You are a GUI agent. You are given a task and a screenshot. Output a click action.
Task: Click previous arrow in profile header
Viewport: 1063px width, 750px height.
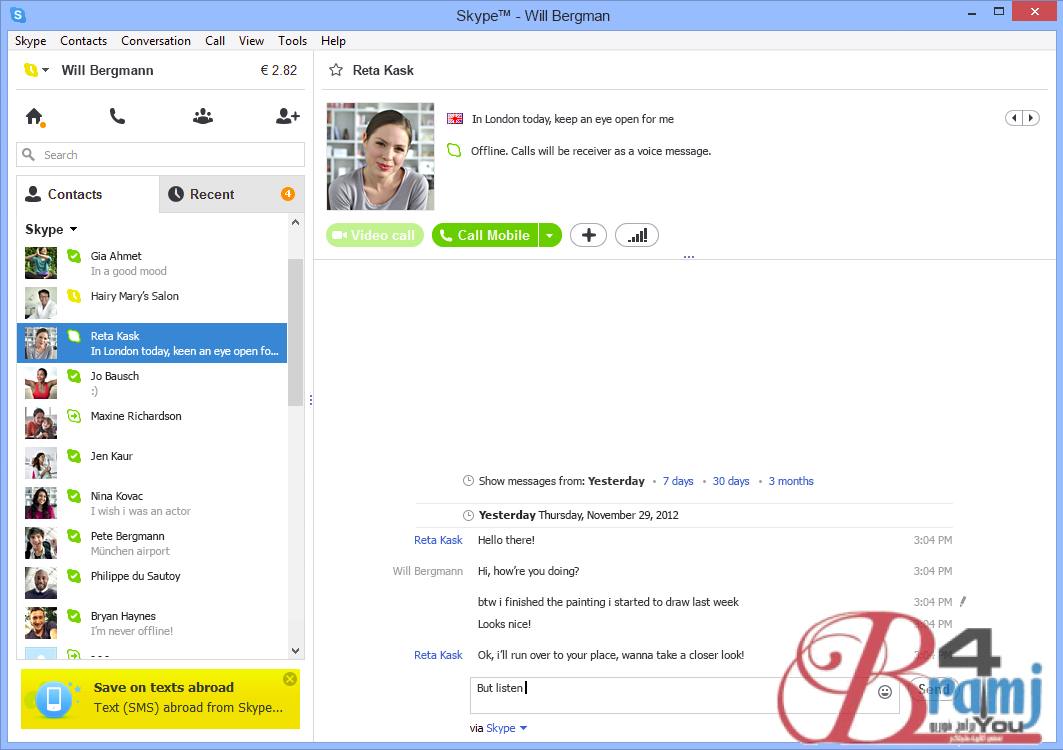point(1014,118)
